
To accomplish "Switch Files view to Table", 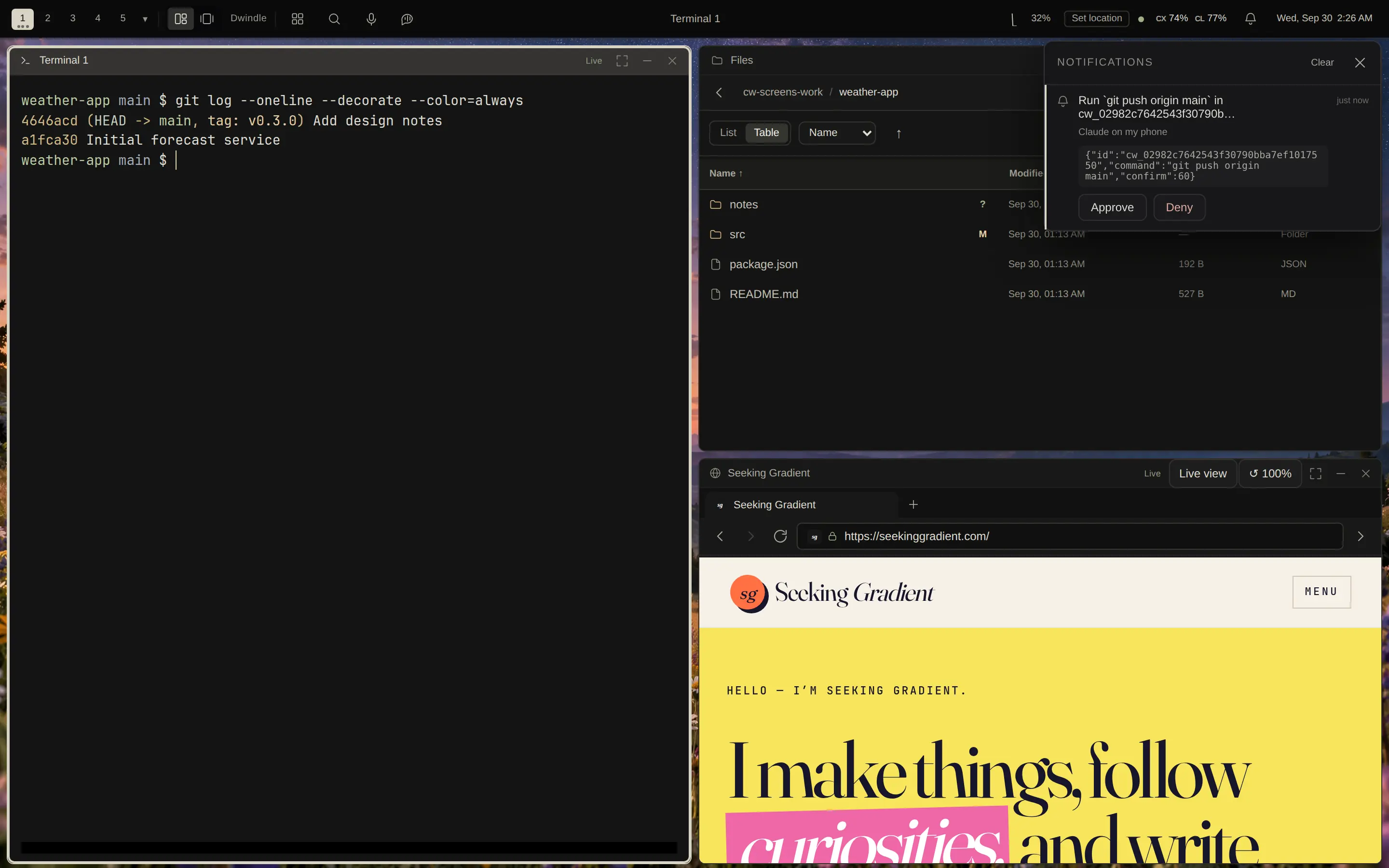I will (766, 133).
